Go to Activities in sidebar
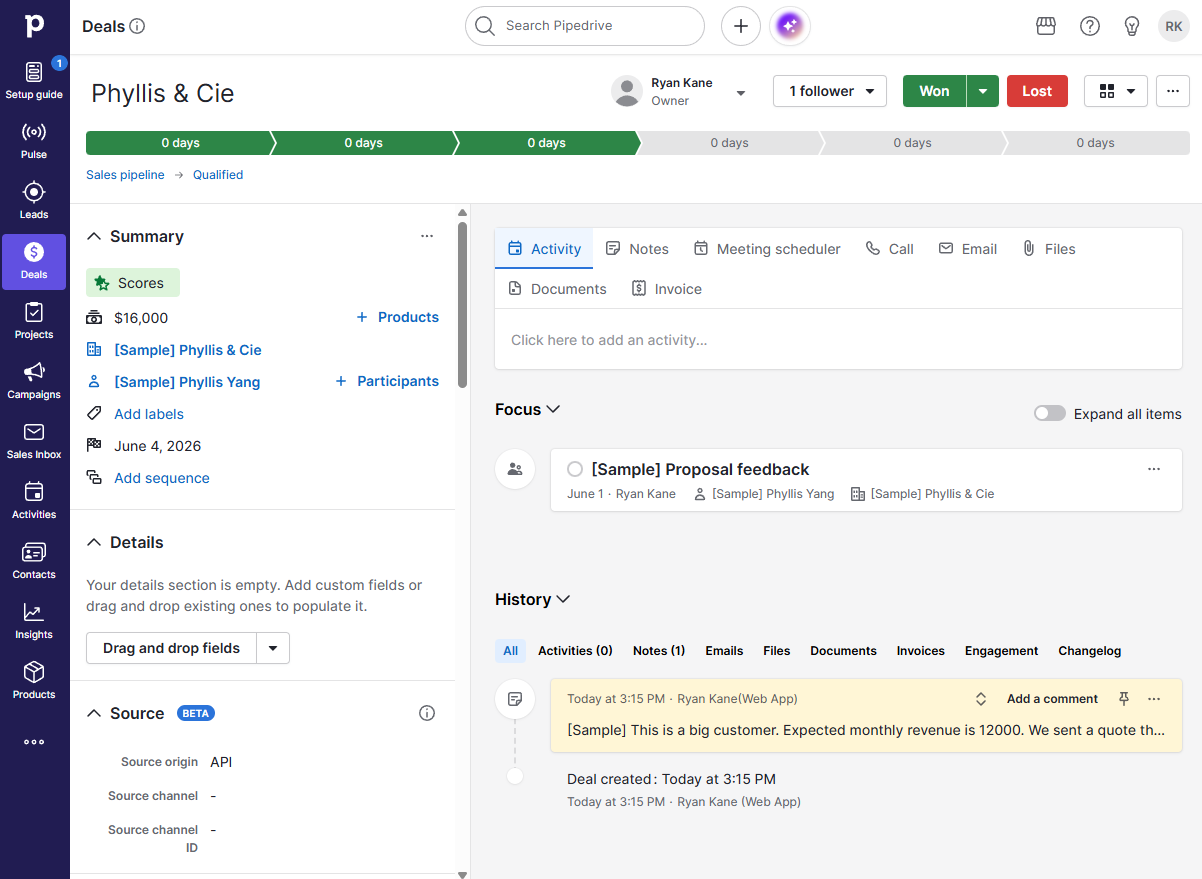This screenshot has height=879, width=1202. point(34,500)
